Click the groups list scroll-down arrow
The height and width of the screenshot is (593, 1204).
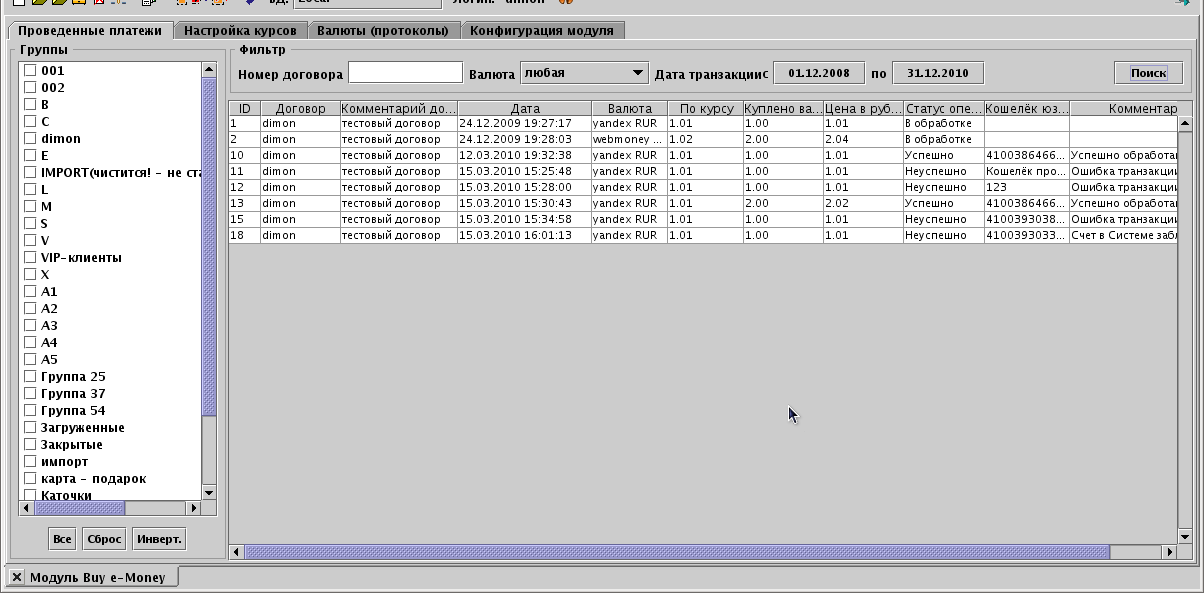click(209, 492)
